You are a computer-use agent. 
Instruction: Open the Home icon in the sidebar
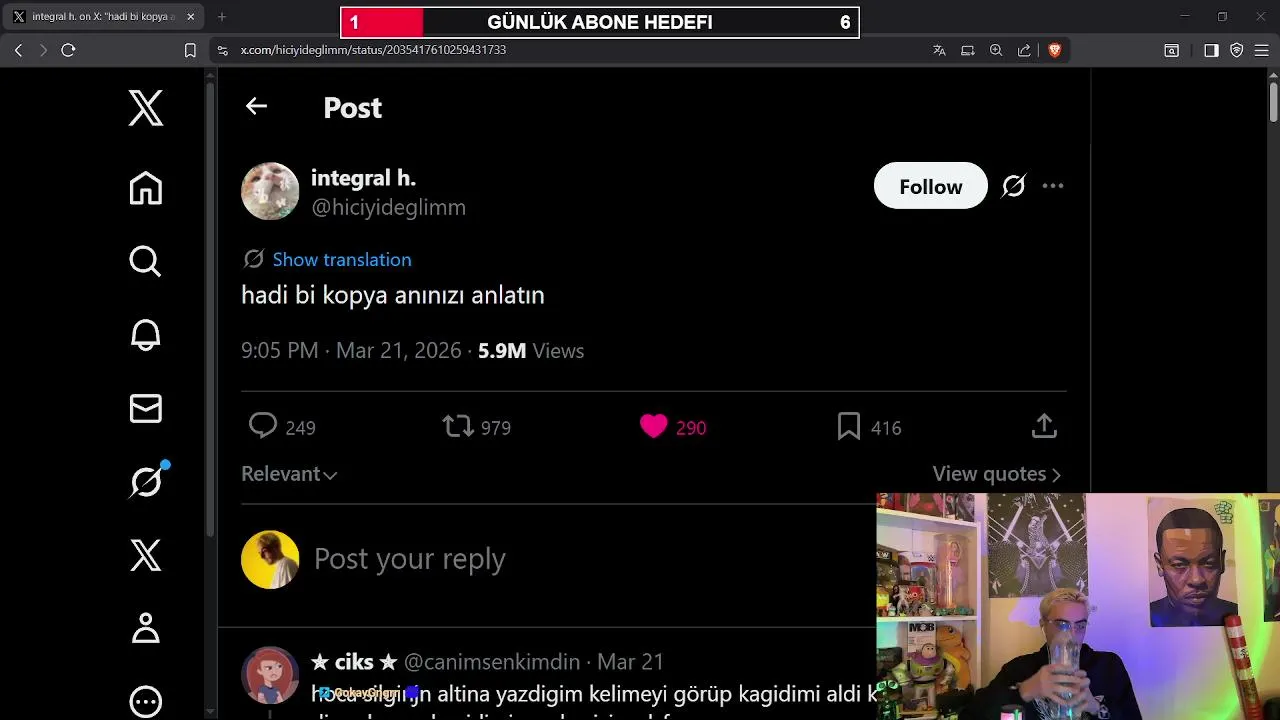coord(146,188)
